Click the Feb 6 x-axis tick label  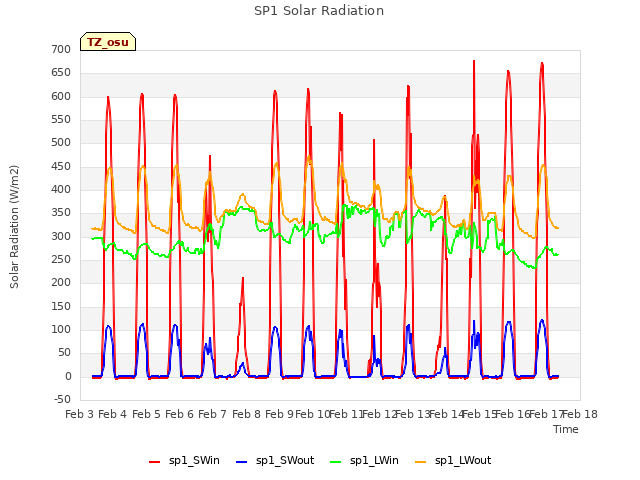tap(180, 414)
